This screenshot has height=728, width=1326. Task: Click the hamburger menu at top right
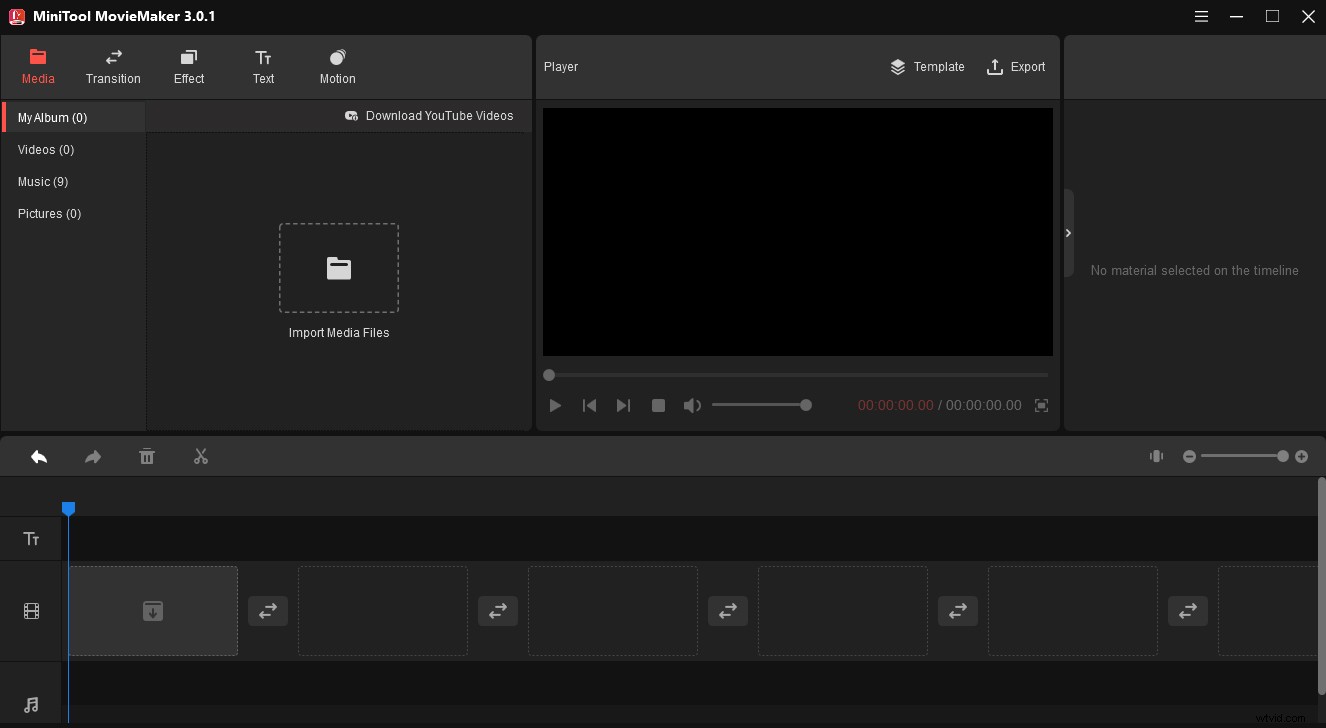coord(1201,16)
